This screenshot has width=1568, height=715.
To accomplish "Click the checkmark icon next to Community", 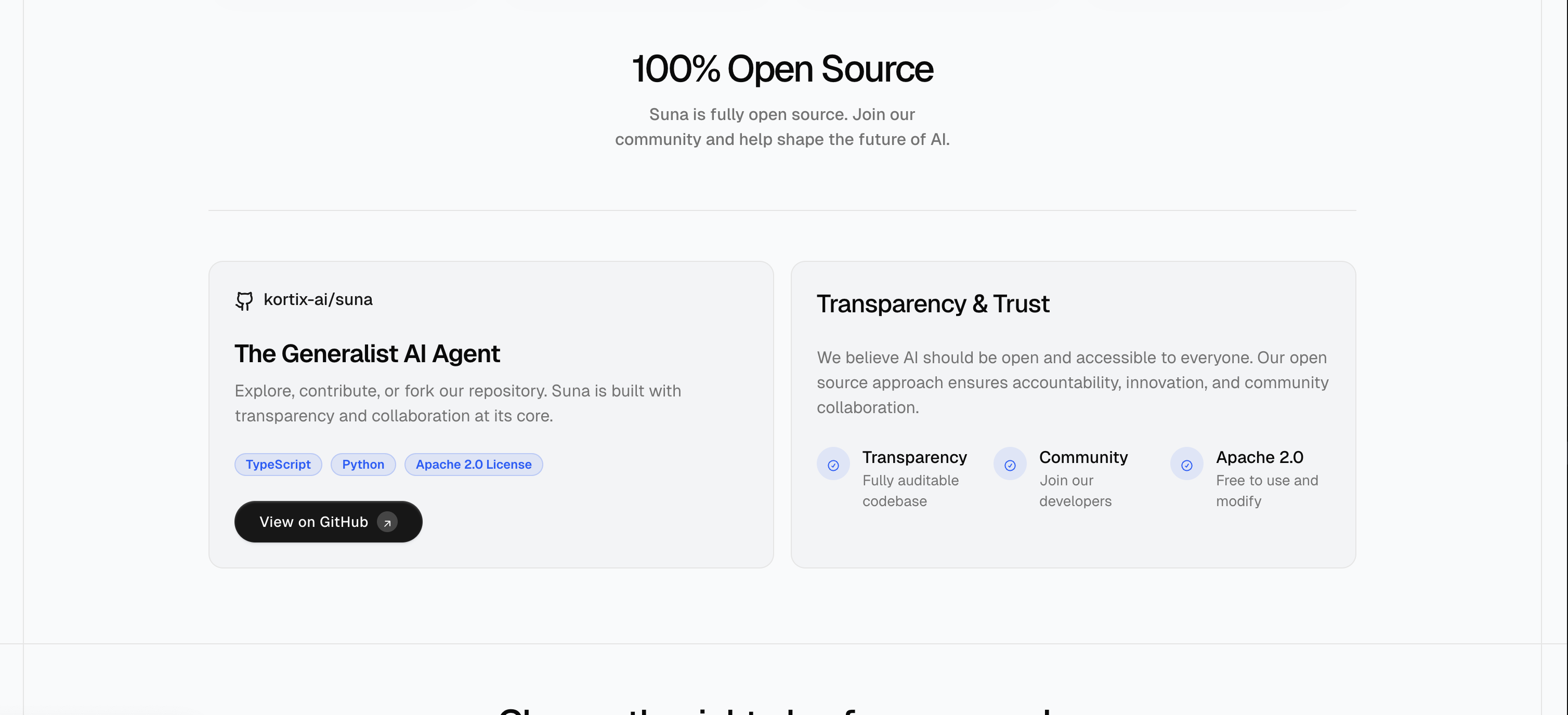I will (x=1010, y=465).
